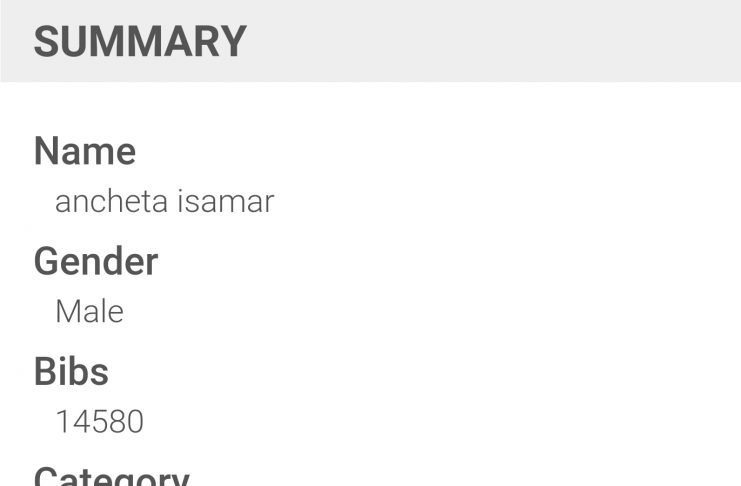This screenshot has height=486, width=741.
Task: Click the letter G in Gender label
Action: [48, 261]
